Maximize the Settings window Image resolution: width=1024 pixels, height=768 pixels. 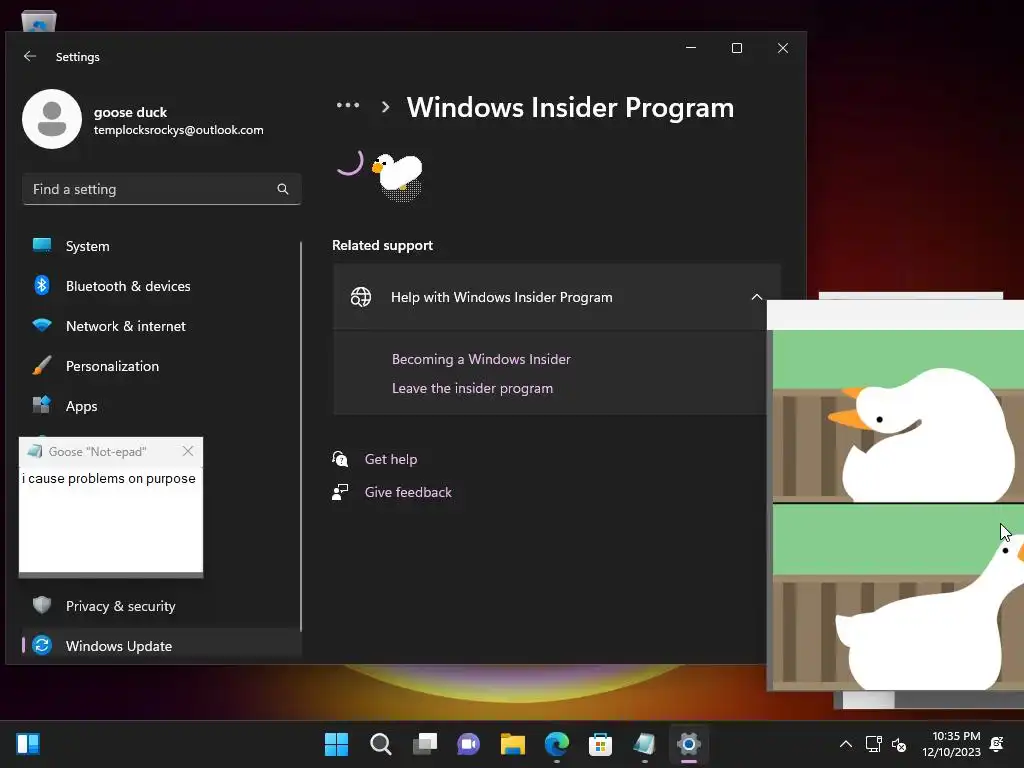coord(737,48)
